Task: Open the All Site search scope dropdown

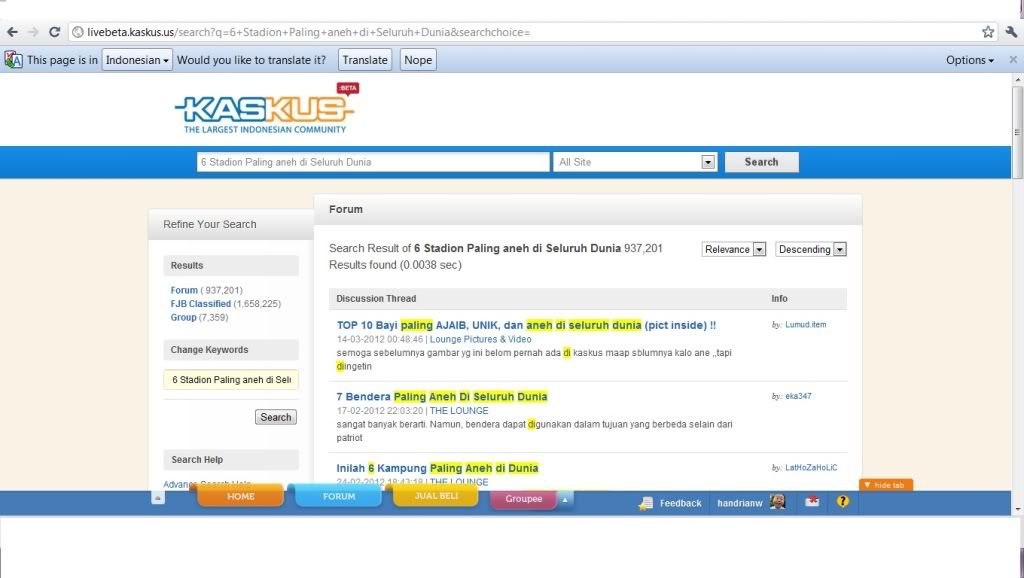Action: pos(635,162)
